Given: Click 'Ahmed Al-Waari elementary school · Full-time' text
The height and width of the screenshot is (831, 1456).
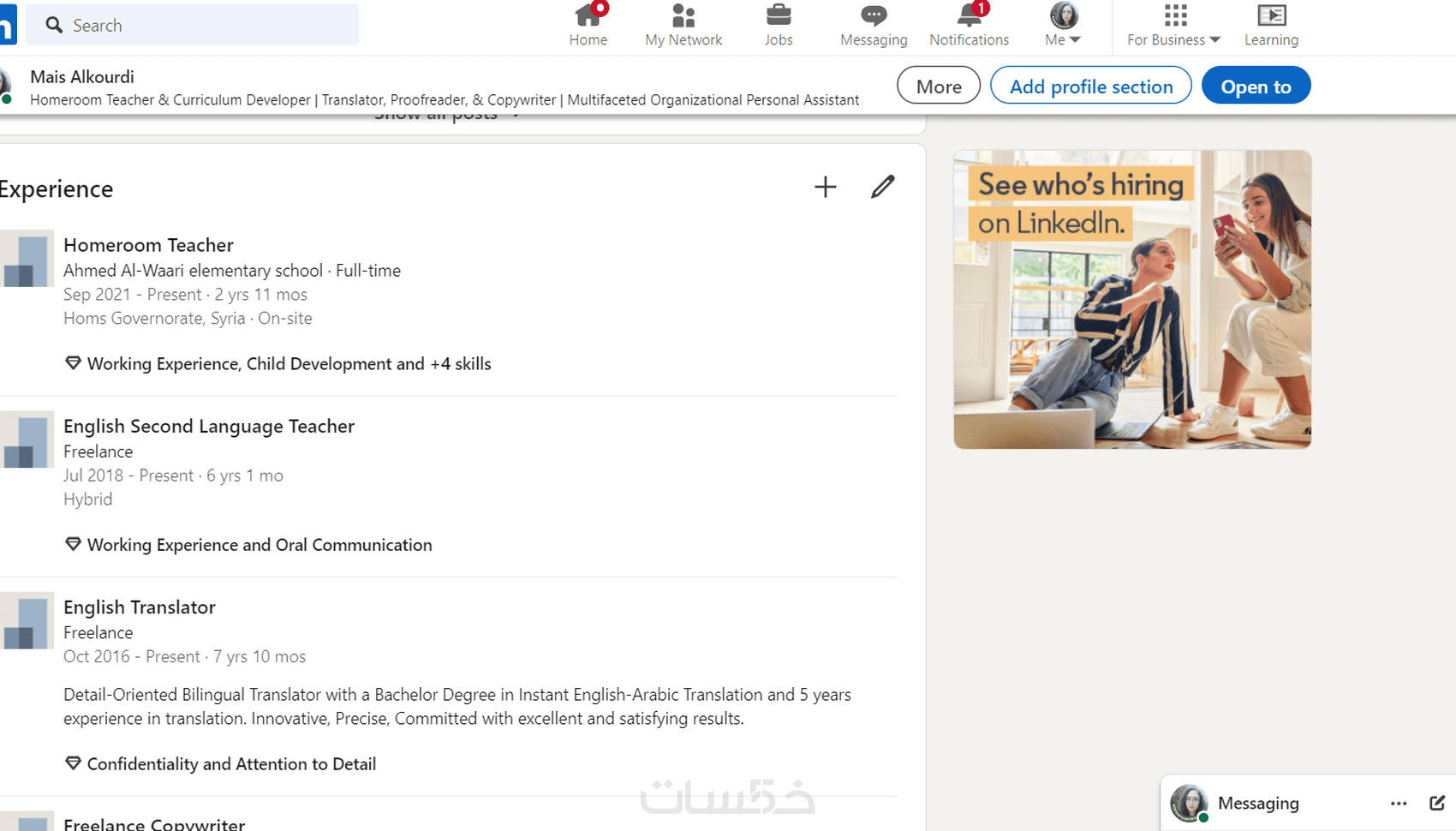Looking at the screenshot, I should 232,271.
